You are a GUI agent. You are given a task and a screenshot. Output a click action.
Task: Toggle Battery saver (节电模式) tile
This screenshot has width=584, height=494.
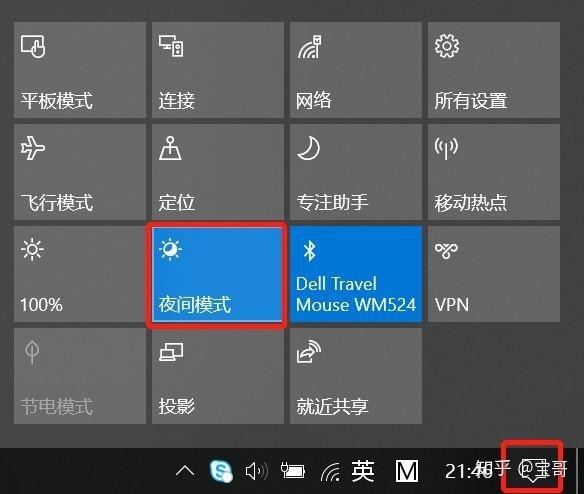click(x=80, y=376)
